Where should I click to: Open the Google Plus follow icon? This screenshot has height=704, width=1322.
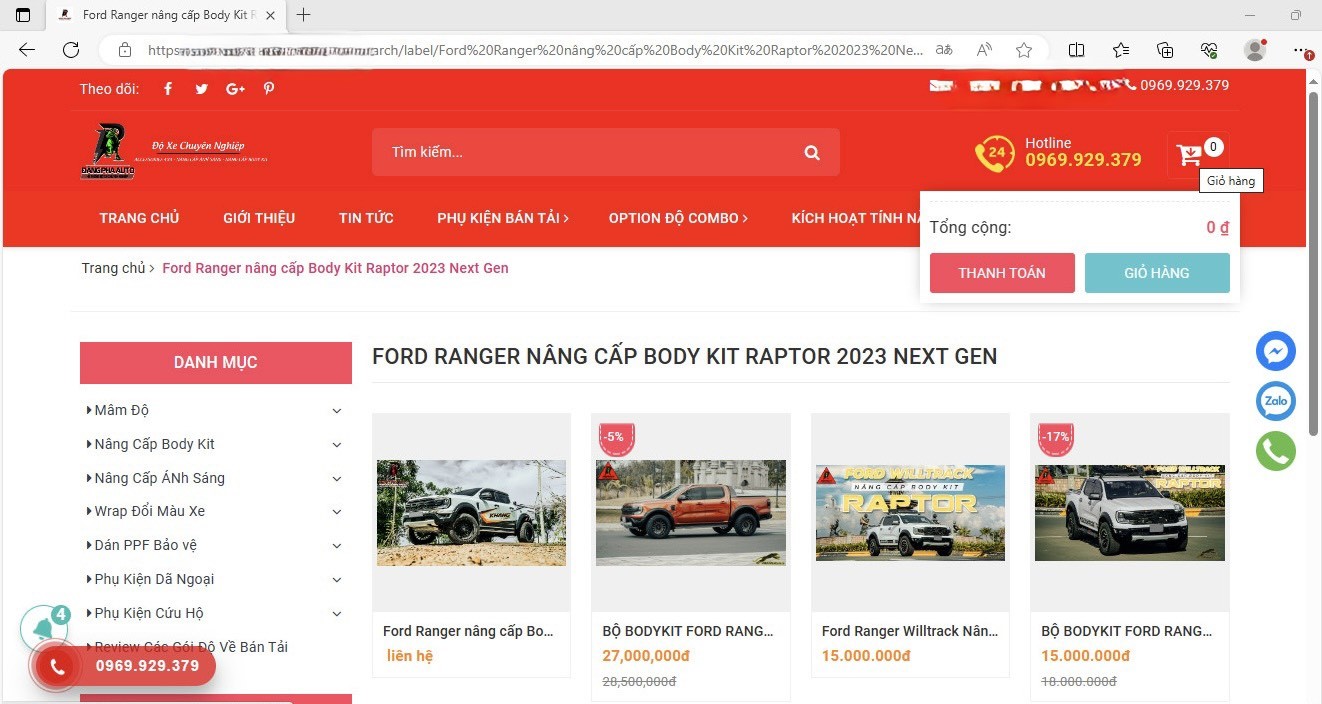pos(235,89)
